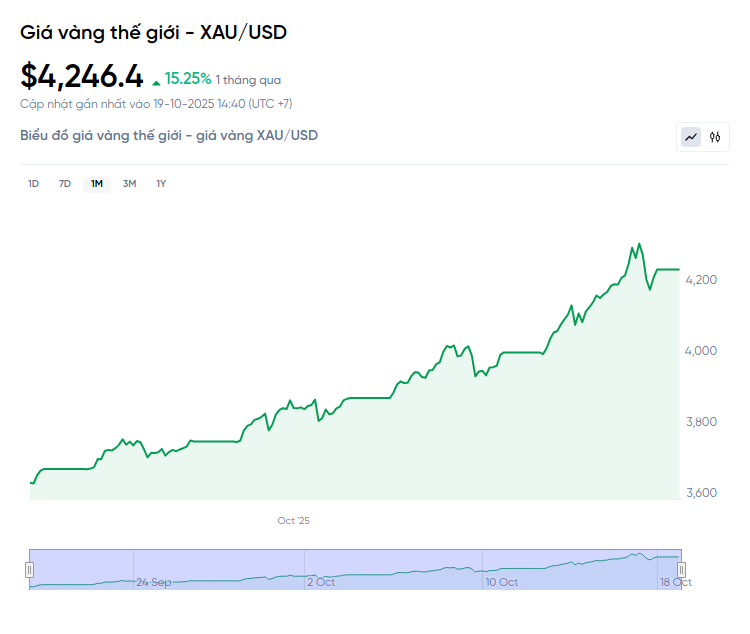Switch to the line chart view icon
The width and height of the screenshot is (750, 634).
tap(691, 137)
